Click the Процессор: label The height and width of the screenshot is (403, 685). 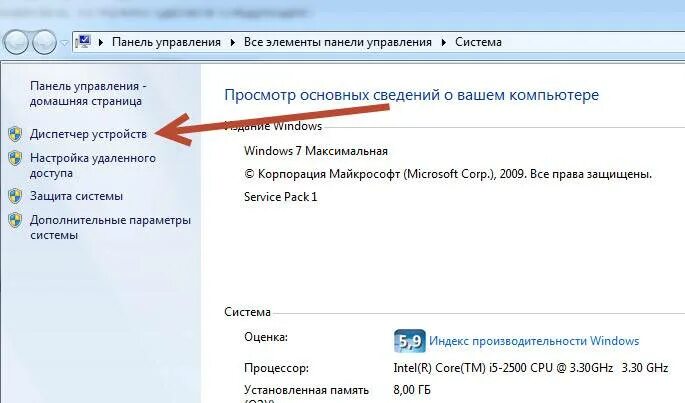click(x=276, y=368)
